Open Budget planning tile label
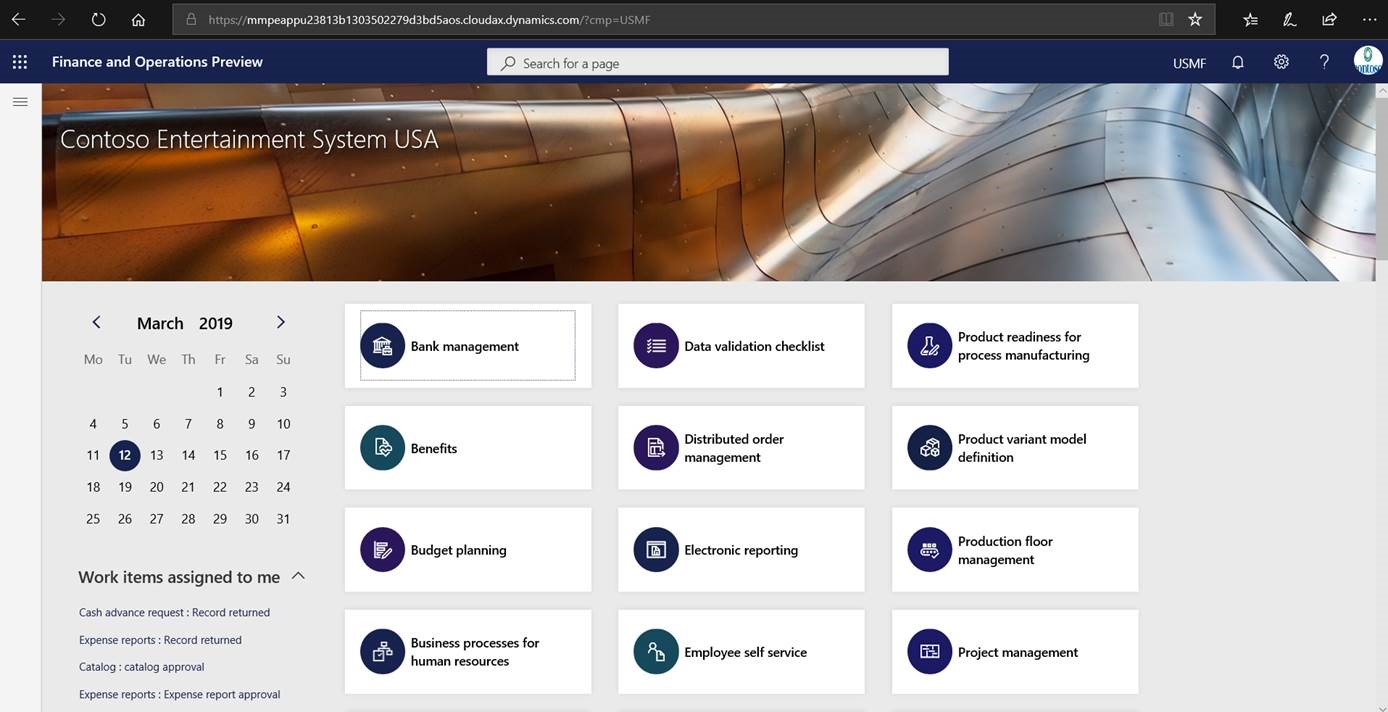The height and width of the screenshot is (712, 1388). 459,550
